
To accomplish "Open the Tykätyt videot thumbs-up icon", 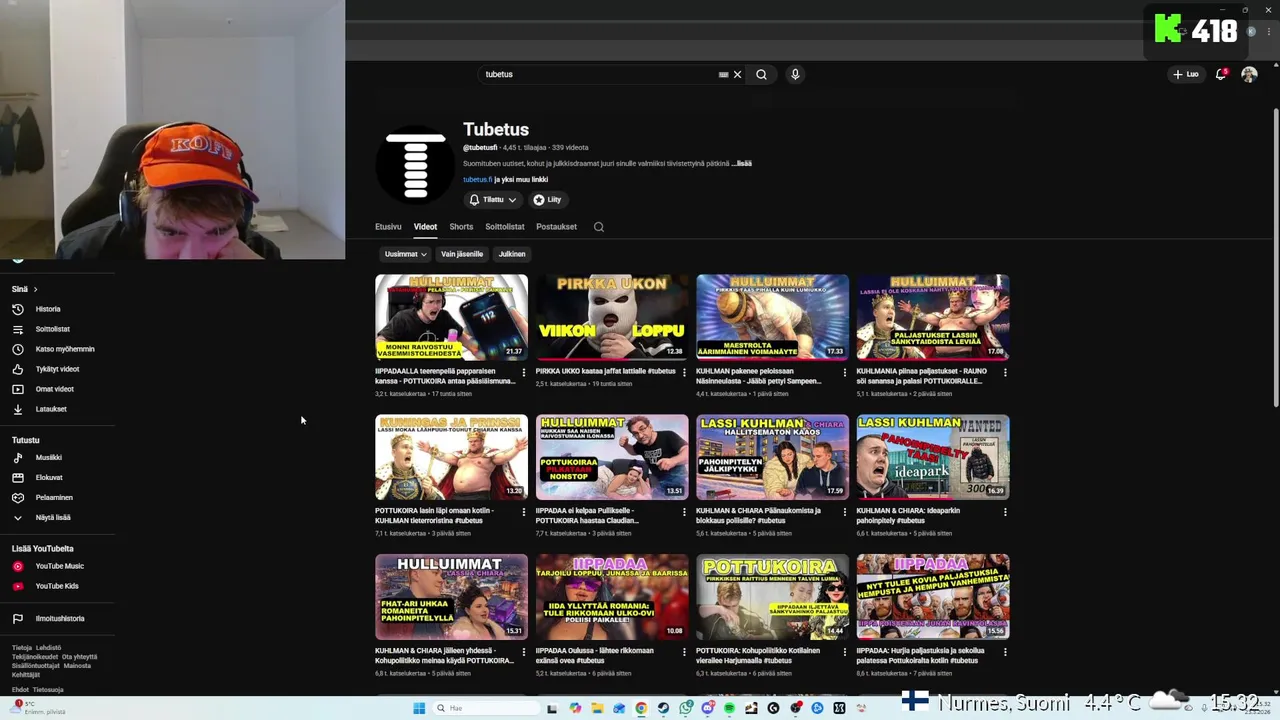I will [17, 369].
